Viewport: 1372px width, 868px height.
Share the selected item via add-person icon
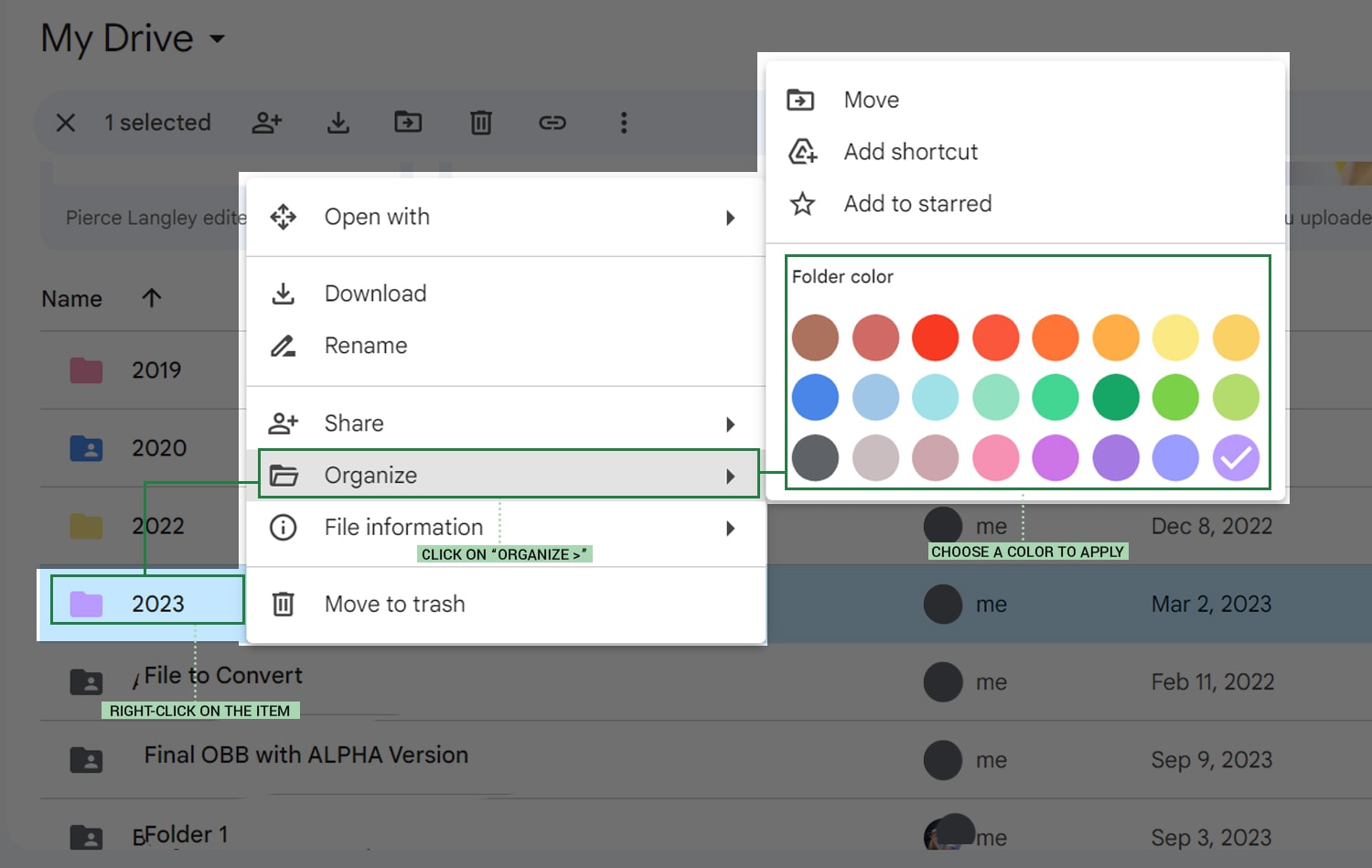pos(266,122)
